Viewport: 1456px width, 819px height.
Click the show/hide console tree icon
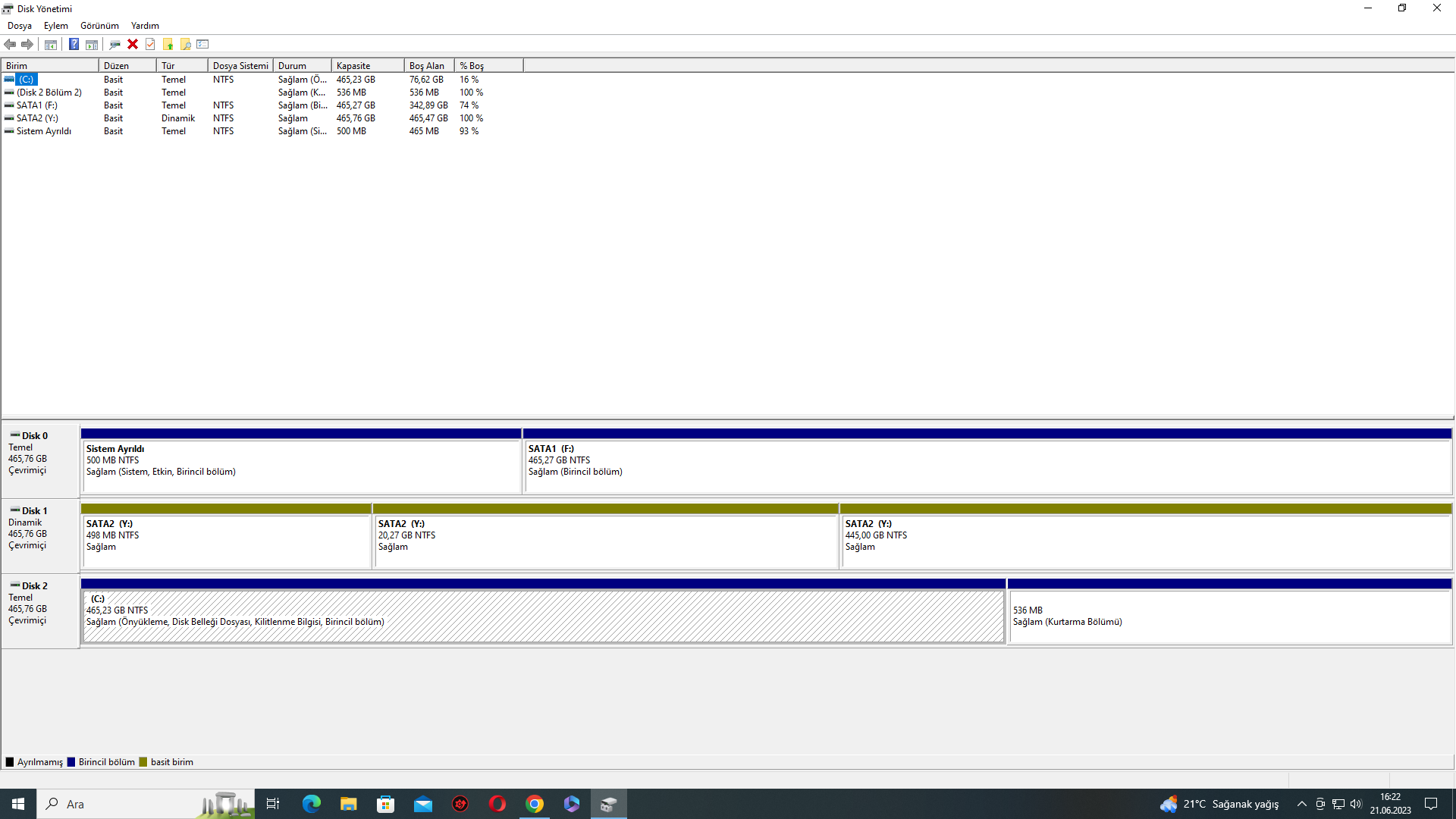(51, 44)
